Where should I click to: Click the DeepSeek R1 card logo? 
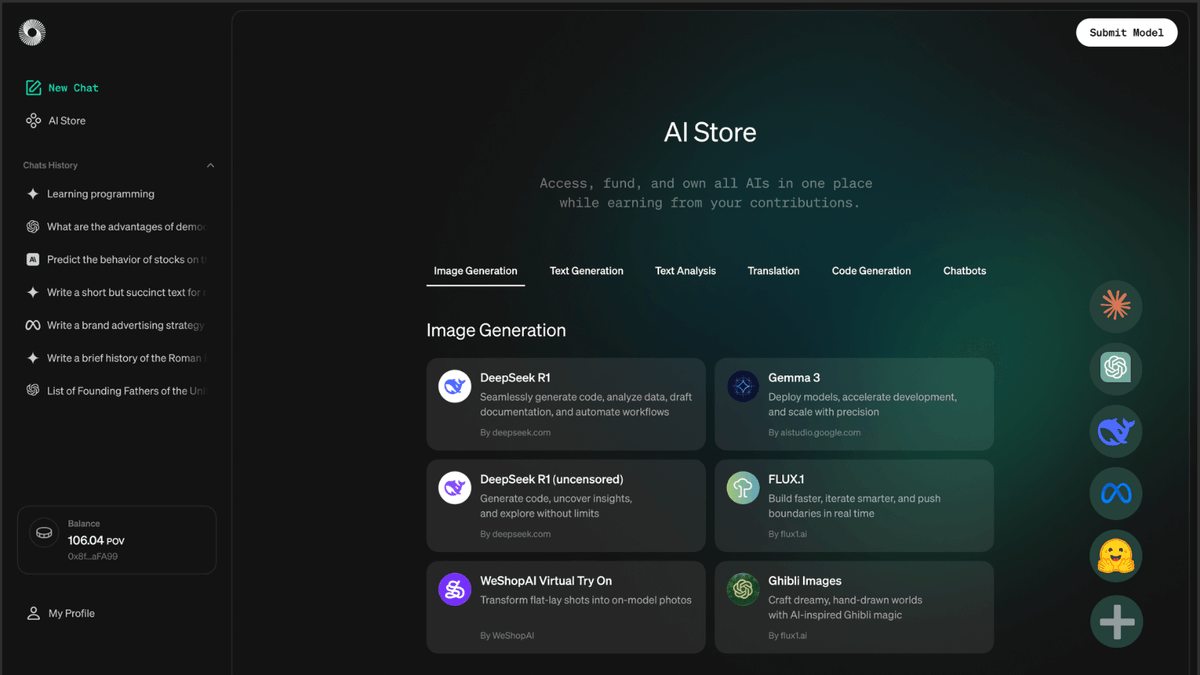[x=455, y=386]
